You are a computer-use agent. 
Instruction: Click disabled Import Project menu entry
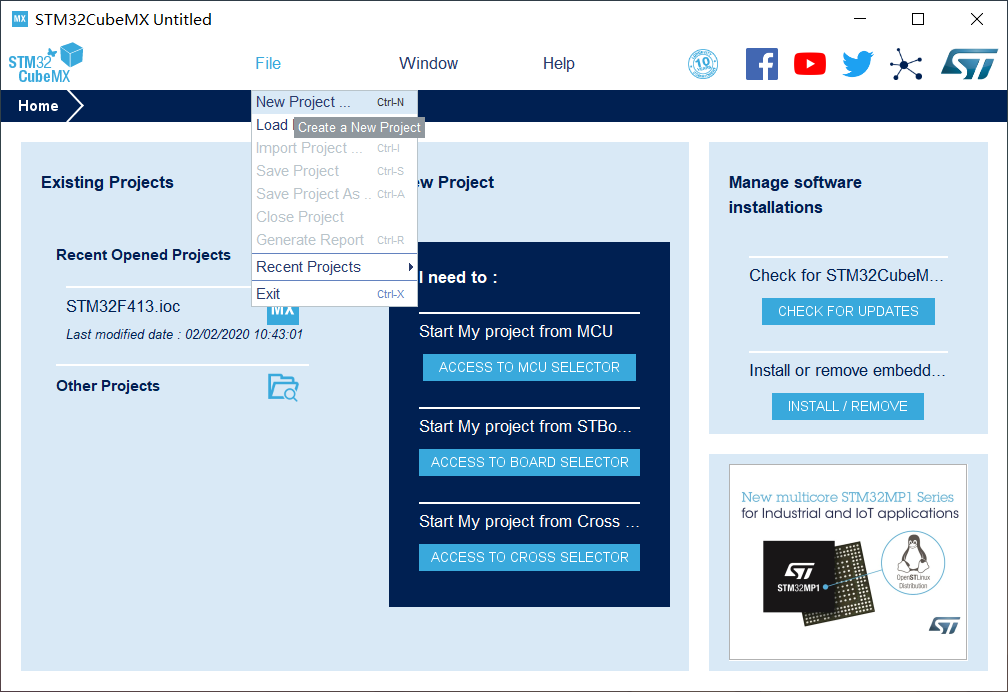(x=334, y=148)
